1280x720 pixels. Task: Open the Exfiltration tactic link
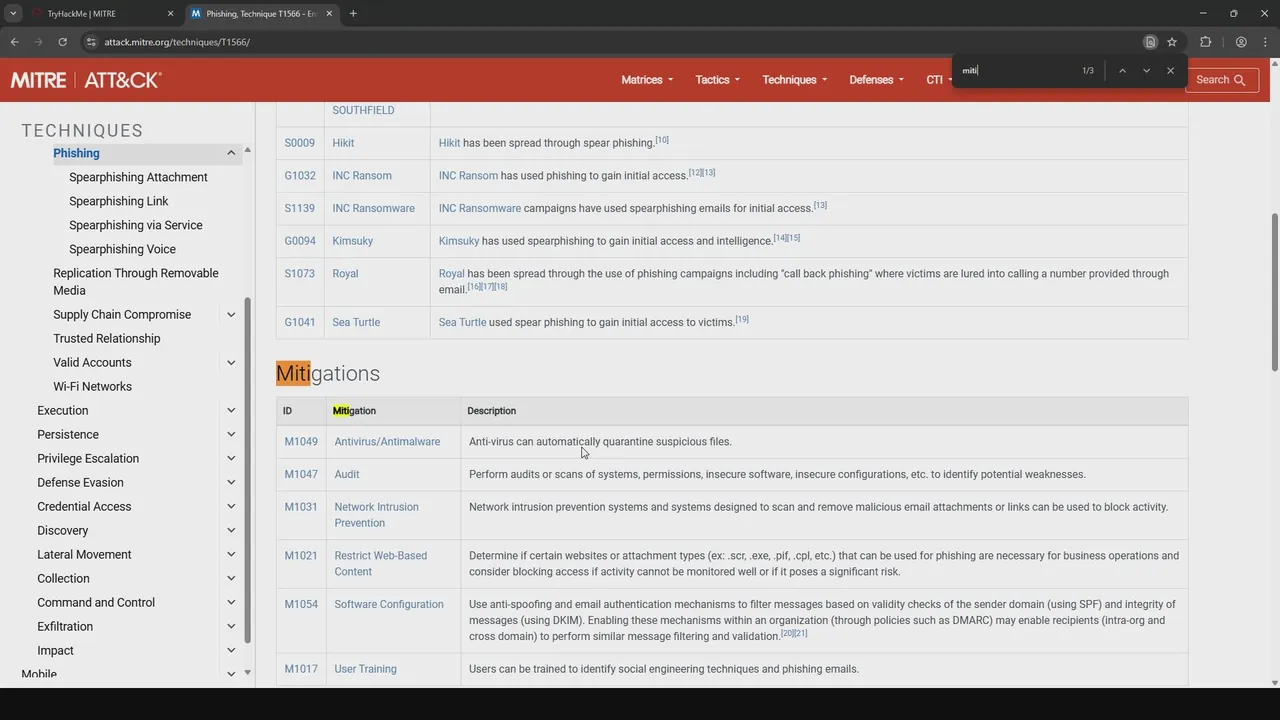point(65,626)
